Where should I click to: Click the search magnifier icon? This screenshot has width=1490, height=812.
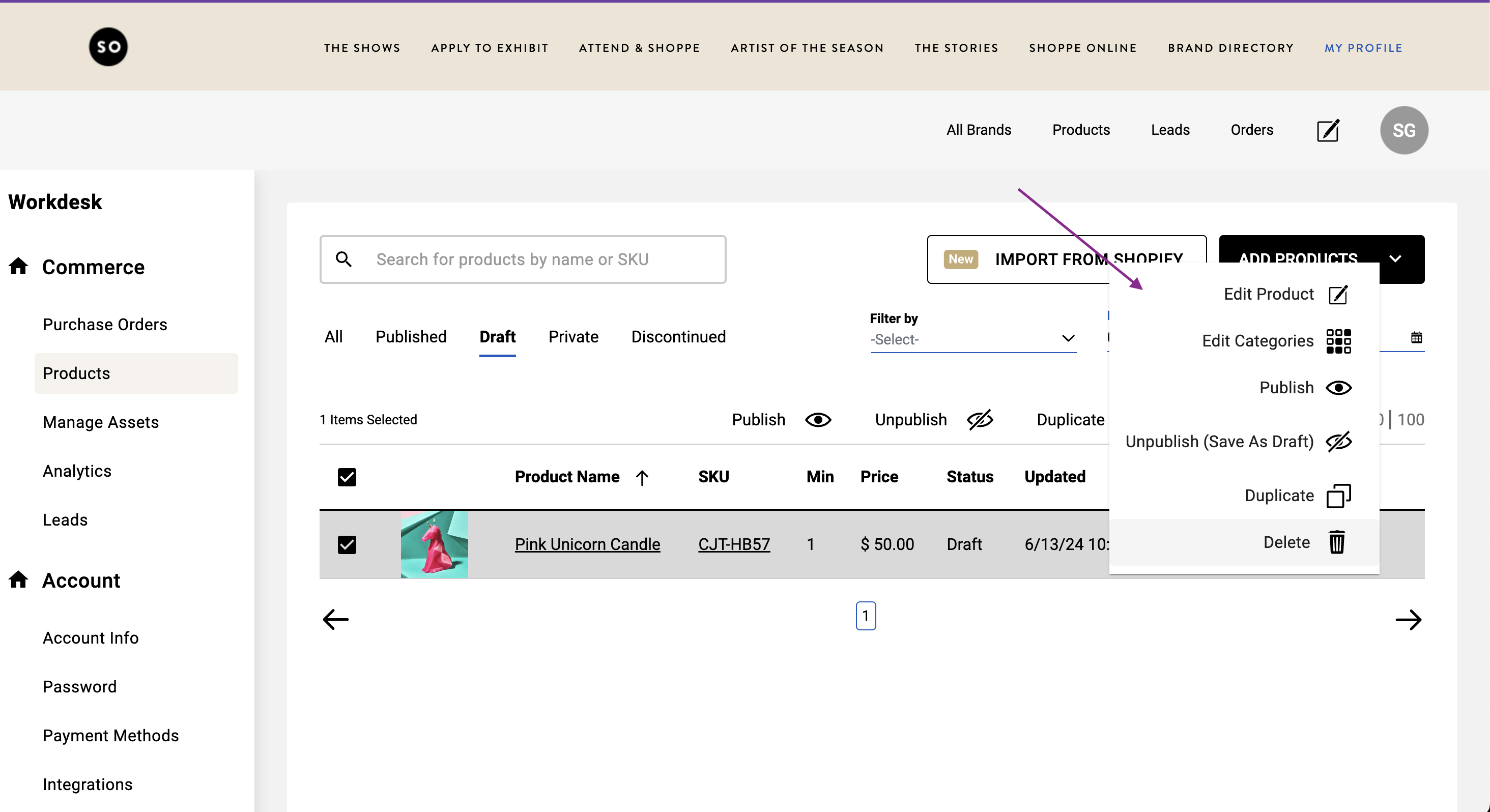click(344, 259)
